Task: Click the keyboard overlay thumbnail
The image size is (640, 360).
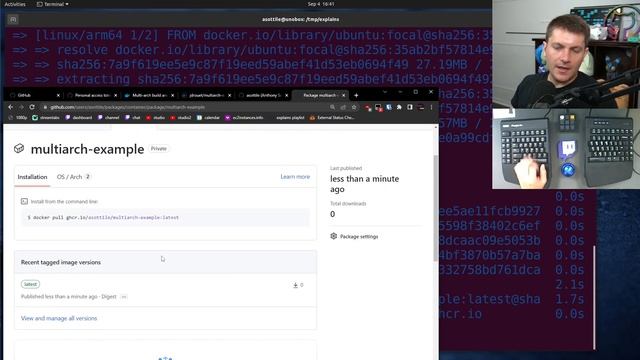Action: tap(566, 149)
